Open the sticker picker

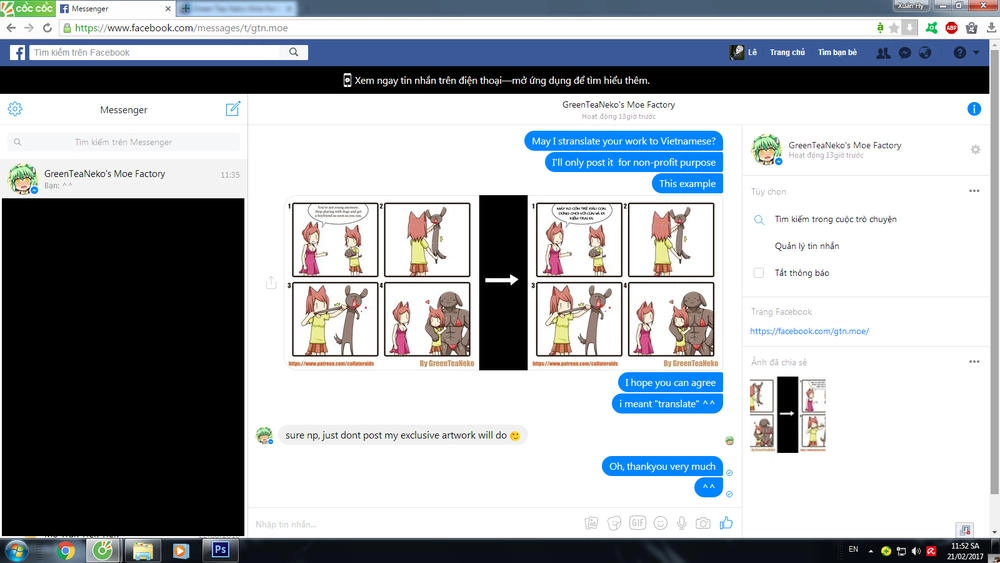click(614, 523)
